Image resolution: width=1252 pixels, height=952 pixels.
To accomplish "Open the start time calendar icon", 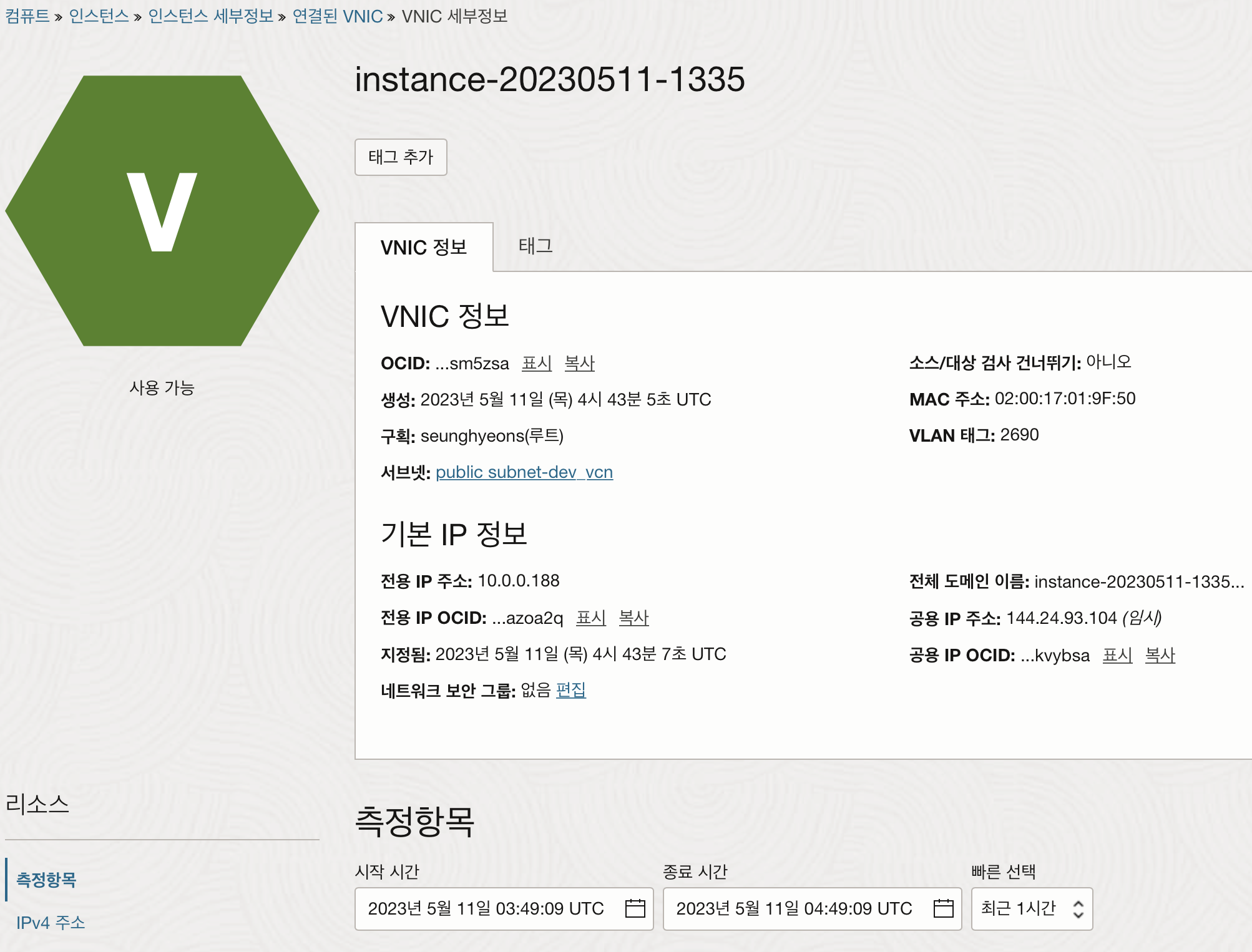I will tap(635, 908).
